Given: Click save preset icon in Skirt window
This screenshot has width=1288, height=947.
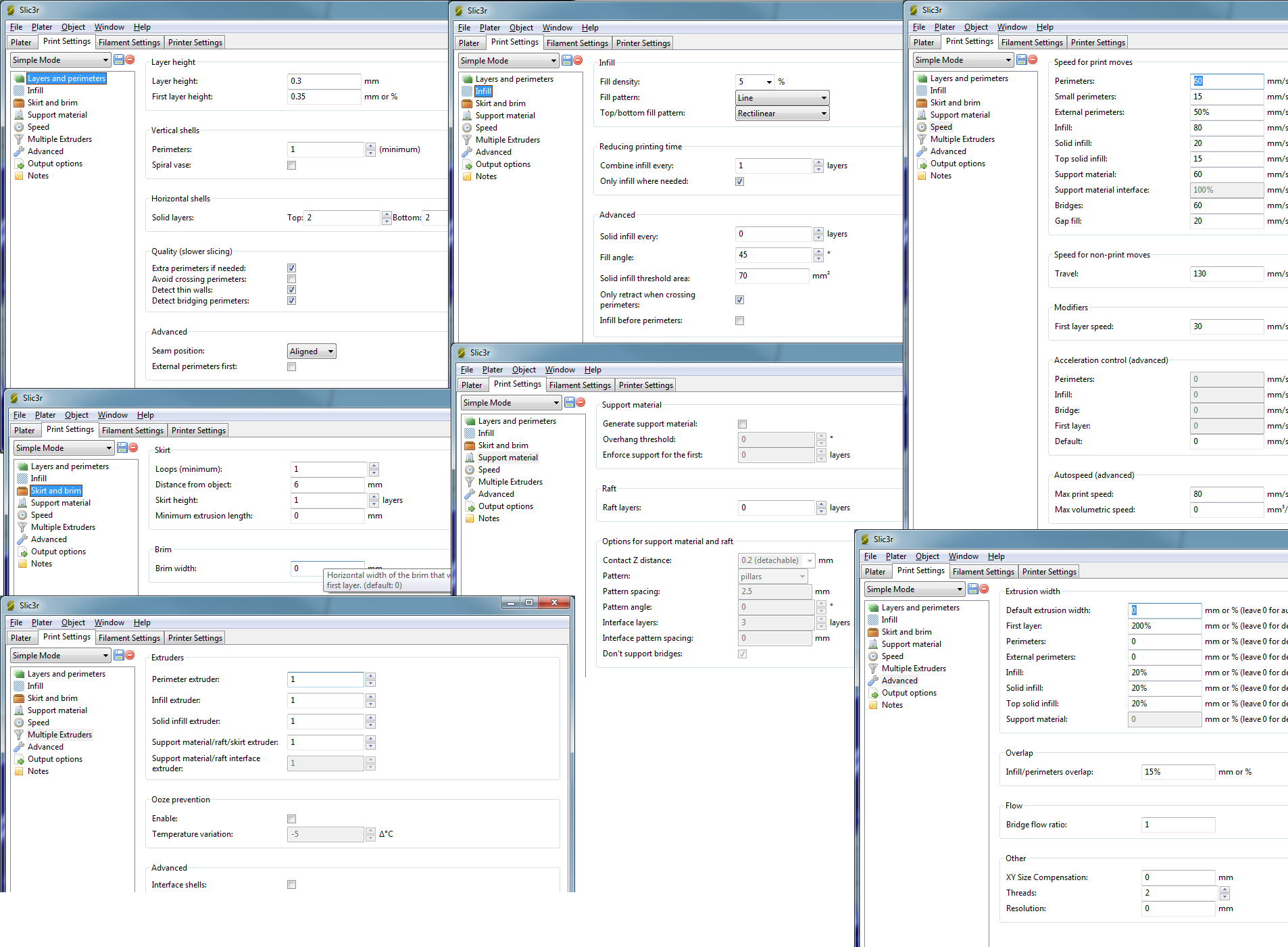Looking at the screenshot, I should 122,448.
